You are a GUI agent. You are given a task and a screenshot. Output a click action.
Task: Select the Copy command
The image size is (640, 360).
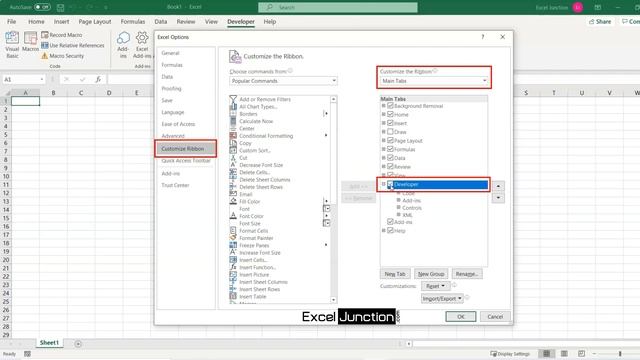coord(245,143)
